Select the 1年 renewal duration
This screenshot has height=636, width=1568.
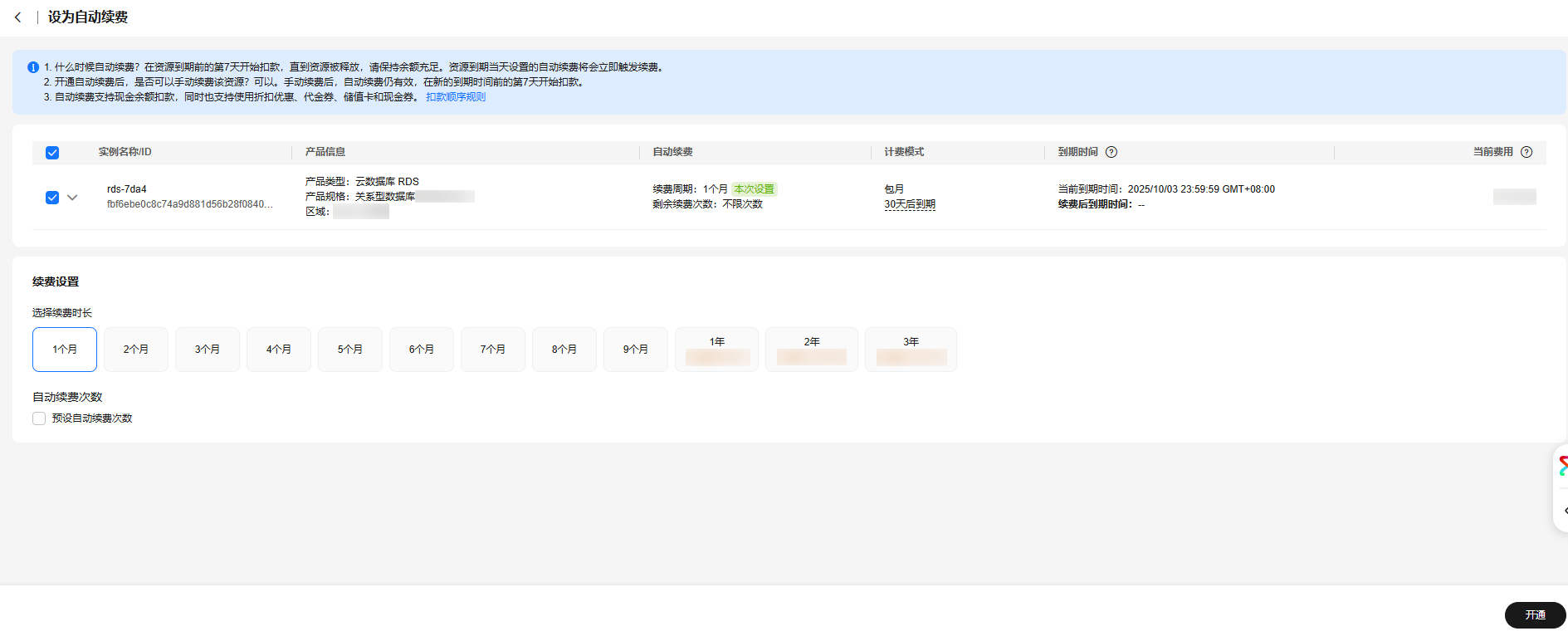[x=717, y=349]
